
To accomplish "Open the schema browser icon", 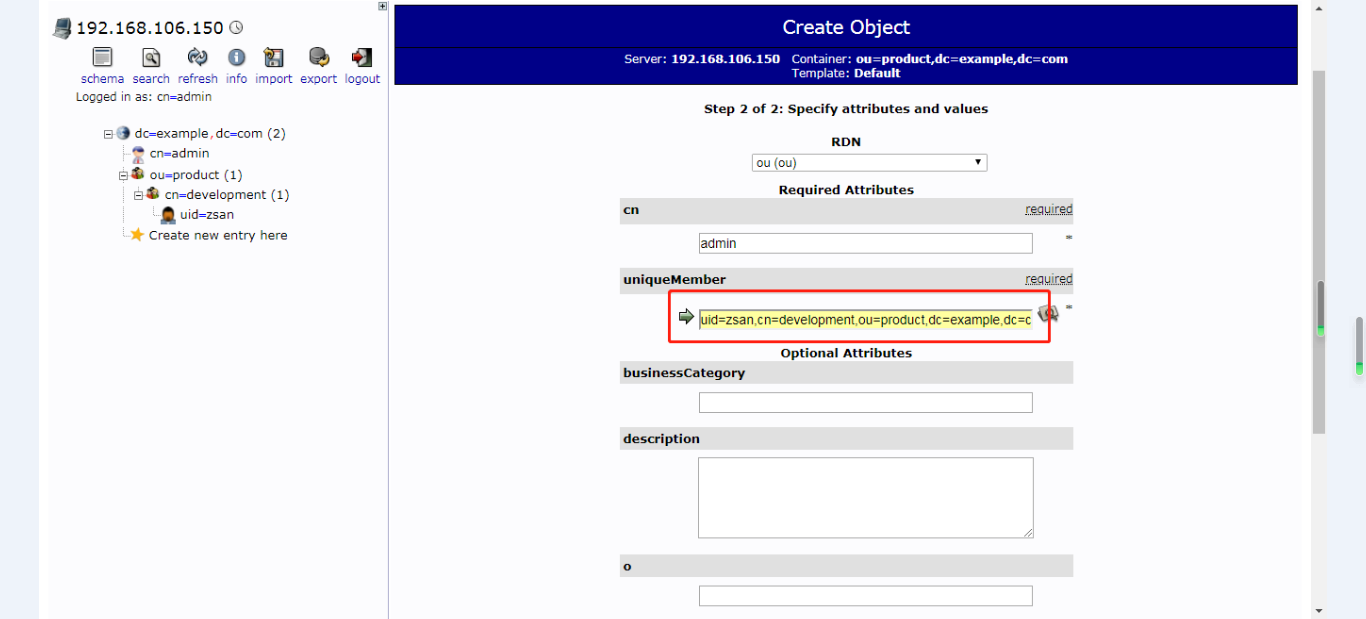I will tap(101, 58).
